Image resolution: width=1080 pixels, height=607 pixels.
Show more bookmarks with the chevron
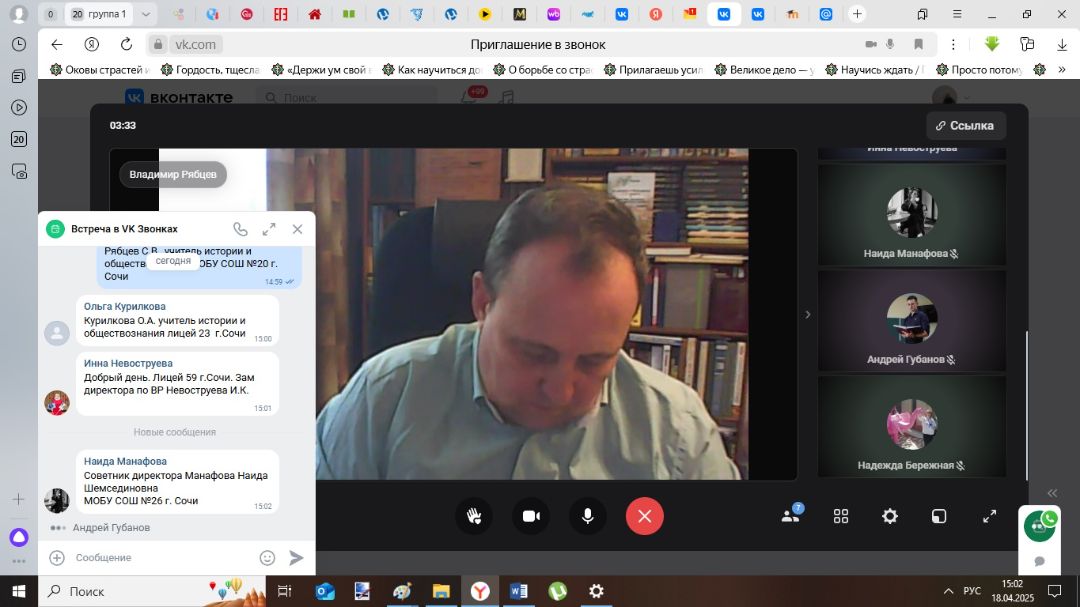[1062, 70]
